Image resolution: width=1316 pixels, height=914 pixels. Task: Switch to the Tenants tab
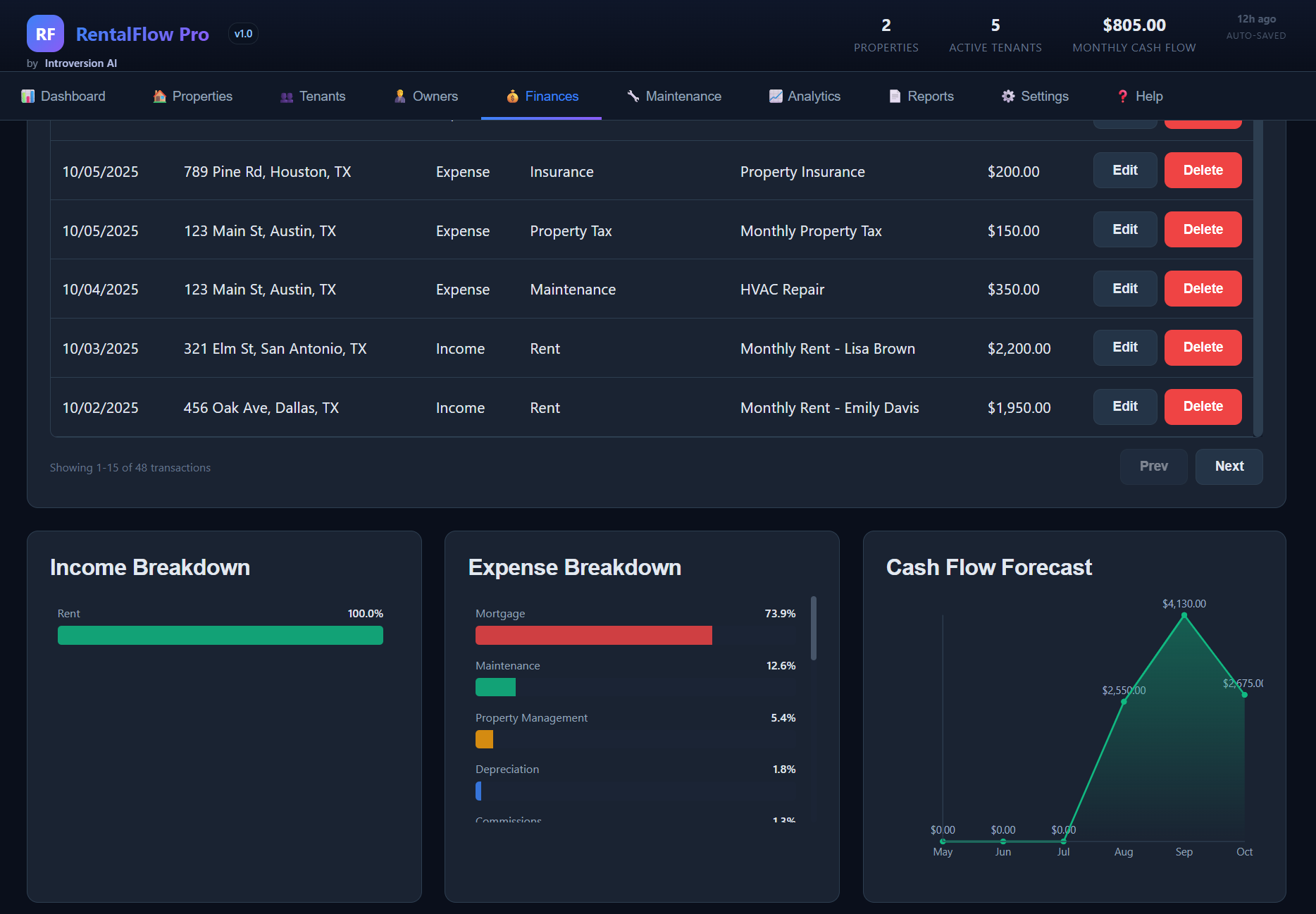pos(313,96)
